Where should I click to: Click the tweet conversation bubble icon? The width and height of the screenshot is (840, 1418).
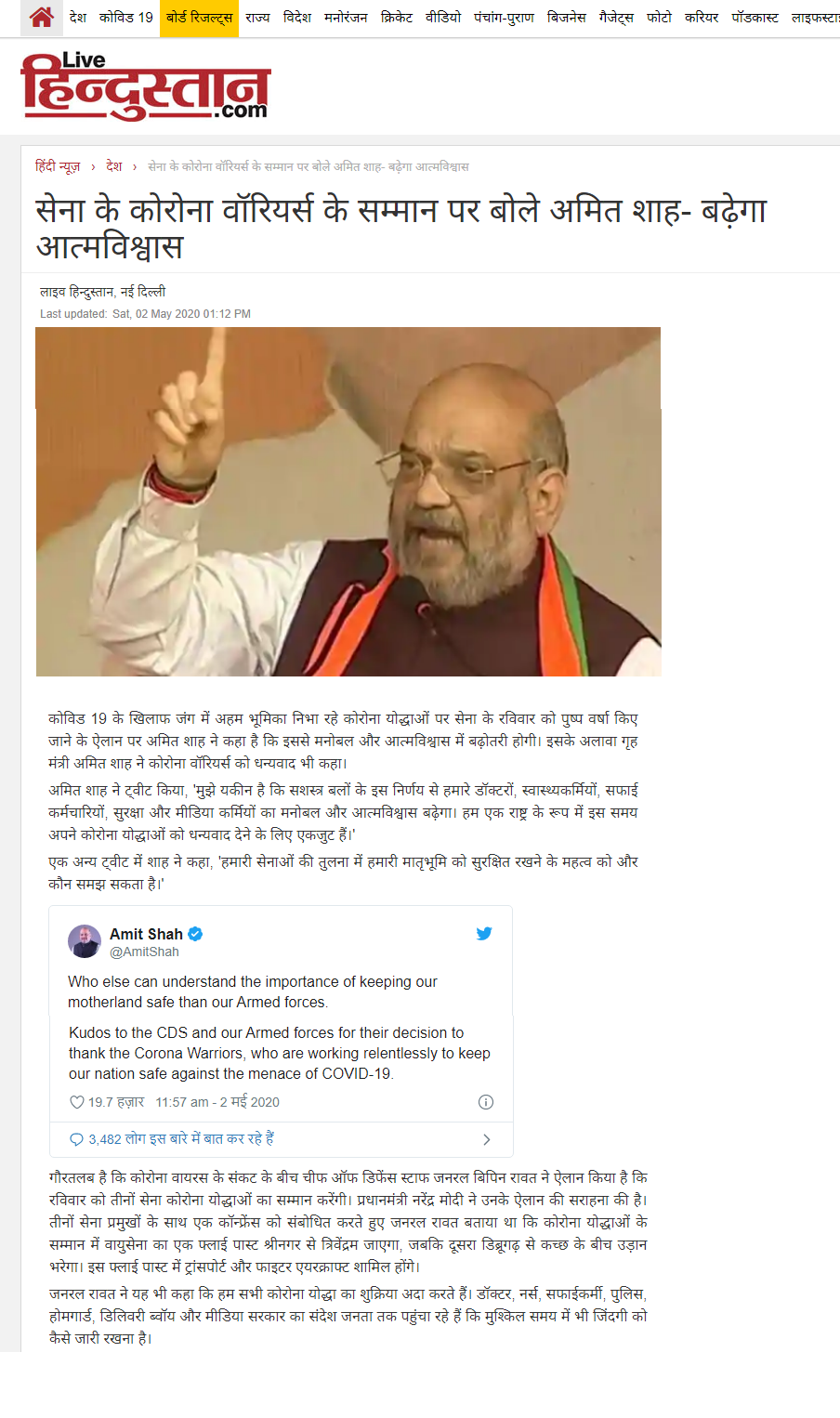(x=77, y=1139)
